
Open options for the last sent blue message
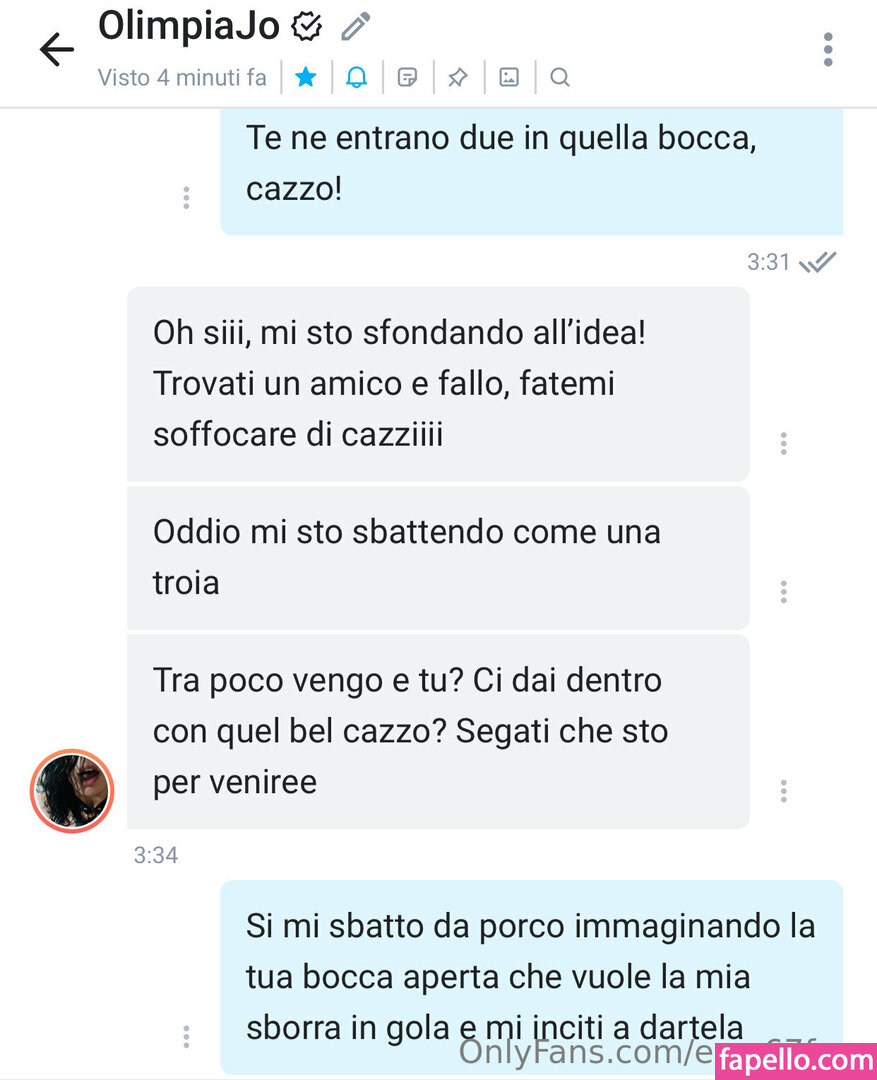[186, 1037]
